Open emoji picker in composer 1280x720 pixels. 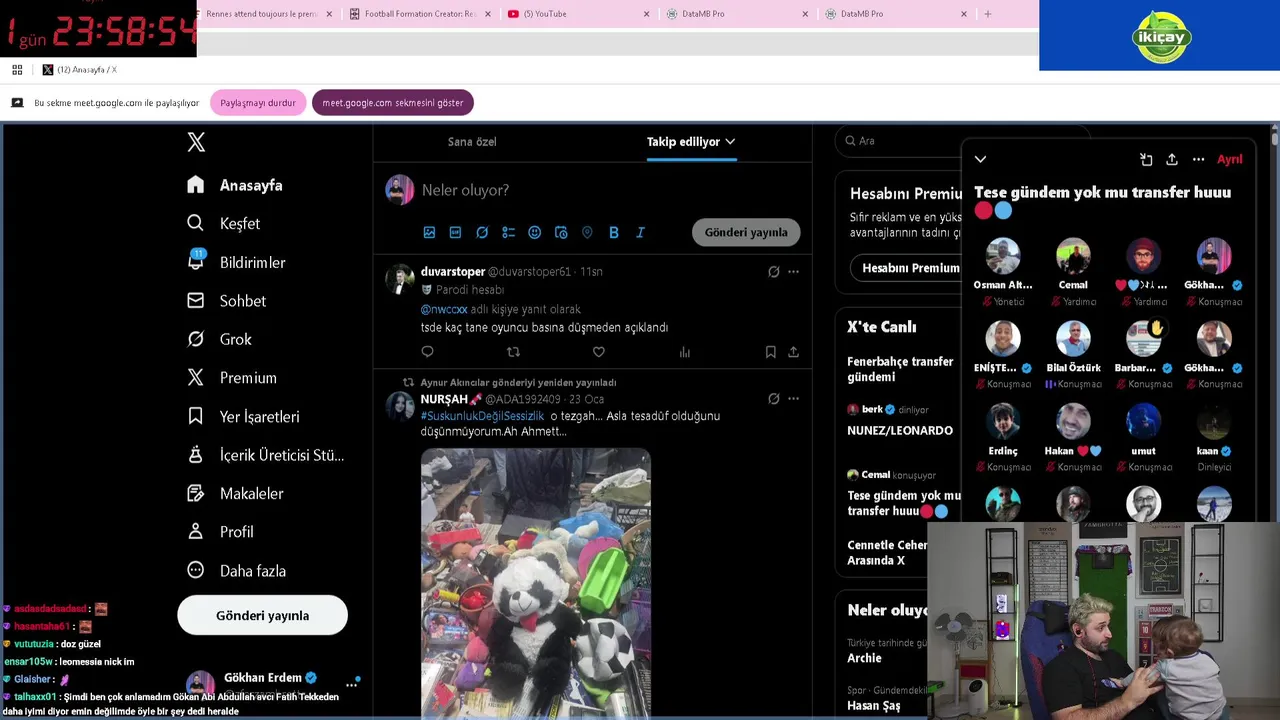534,232
